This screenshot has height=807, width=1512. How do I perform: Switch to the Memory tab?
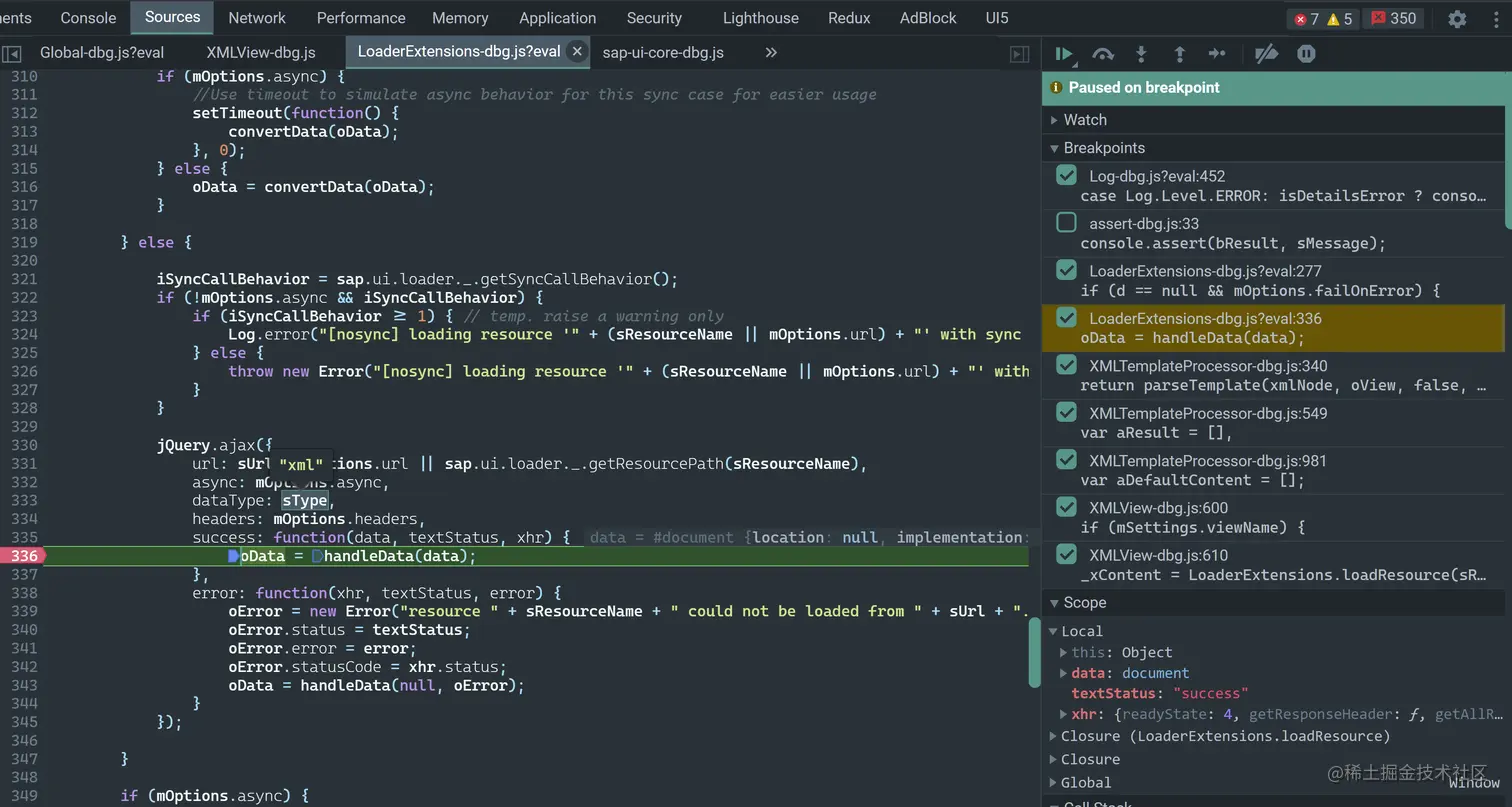tap(460, 18)
